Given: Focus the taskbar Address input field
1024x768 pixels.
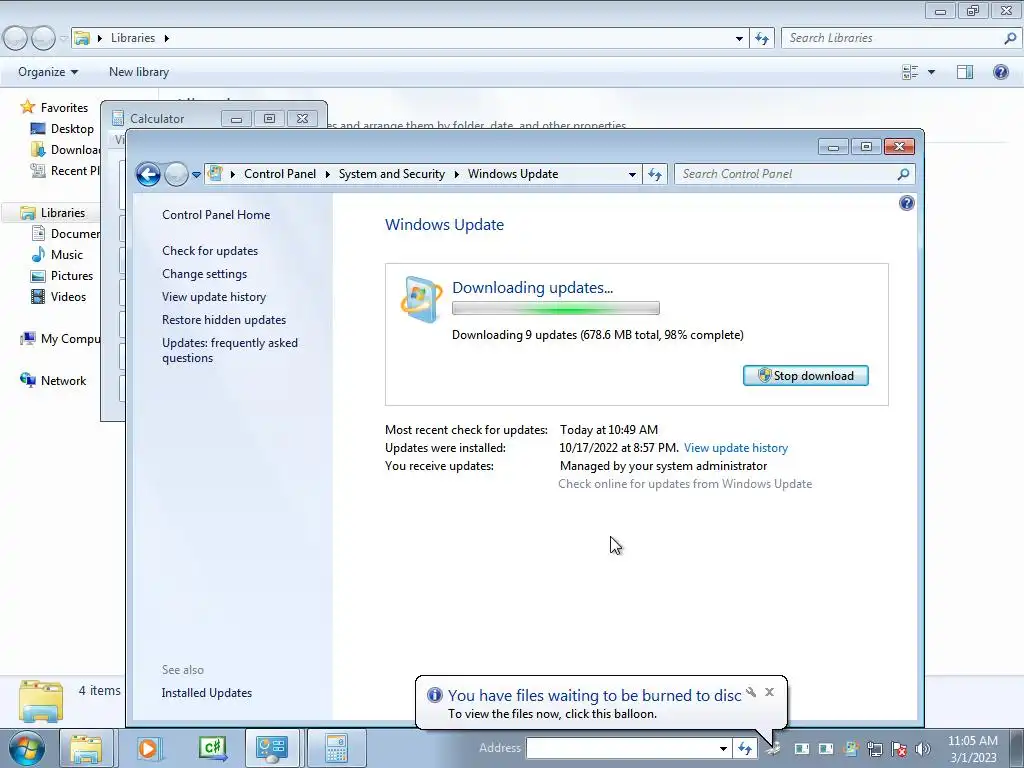Looking at the screenshot, I should pyautogui.click(x=621, y=748).
